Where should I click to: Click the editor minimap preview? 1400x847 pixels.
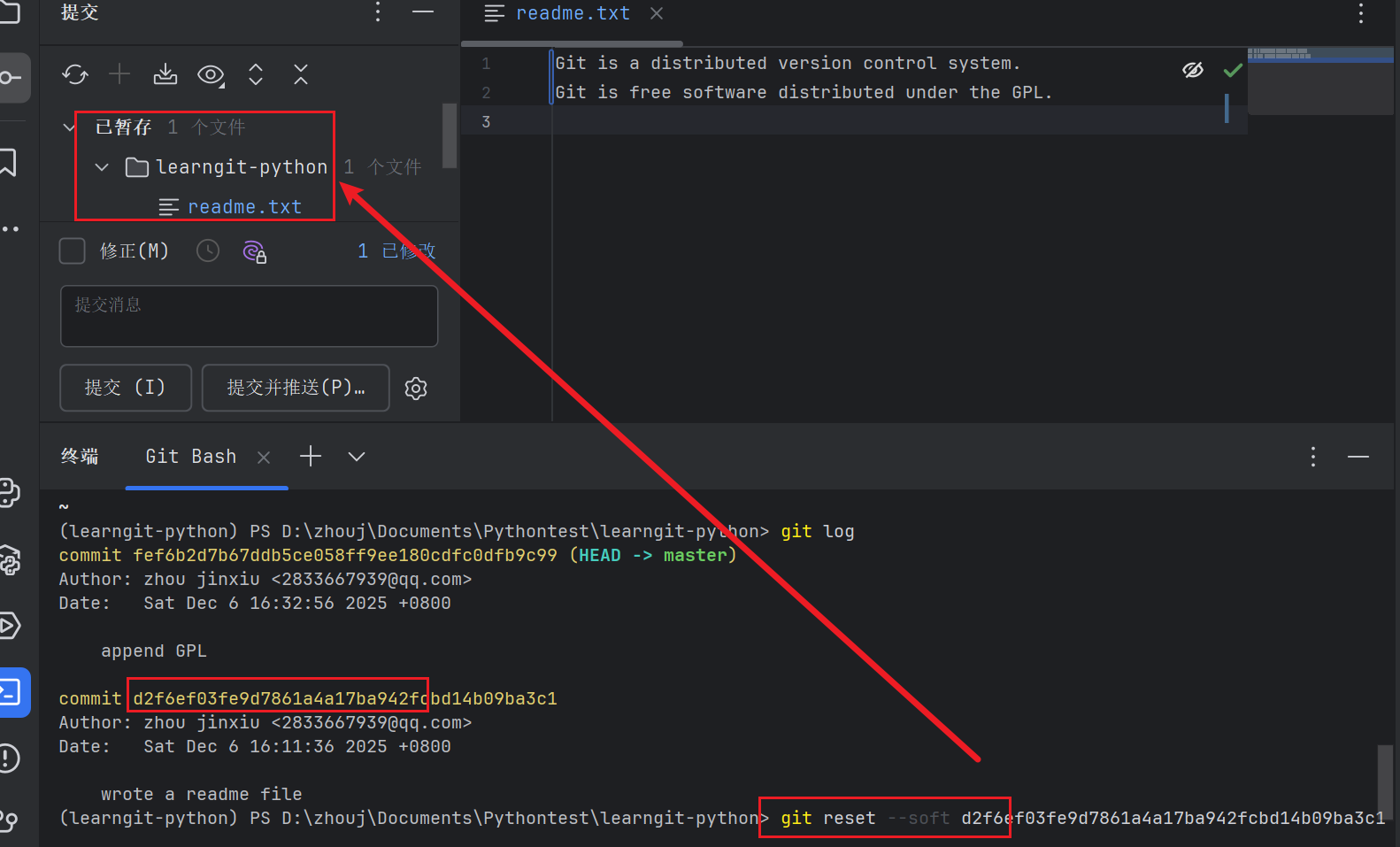pos(1320,81)
